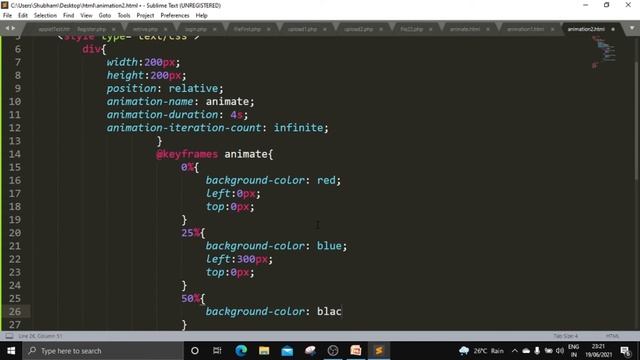Open Cortana circle icon
Image resolution: width=640 pixels, height=360 pixels.
(x=195, y=351)
